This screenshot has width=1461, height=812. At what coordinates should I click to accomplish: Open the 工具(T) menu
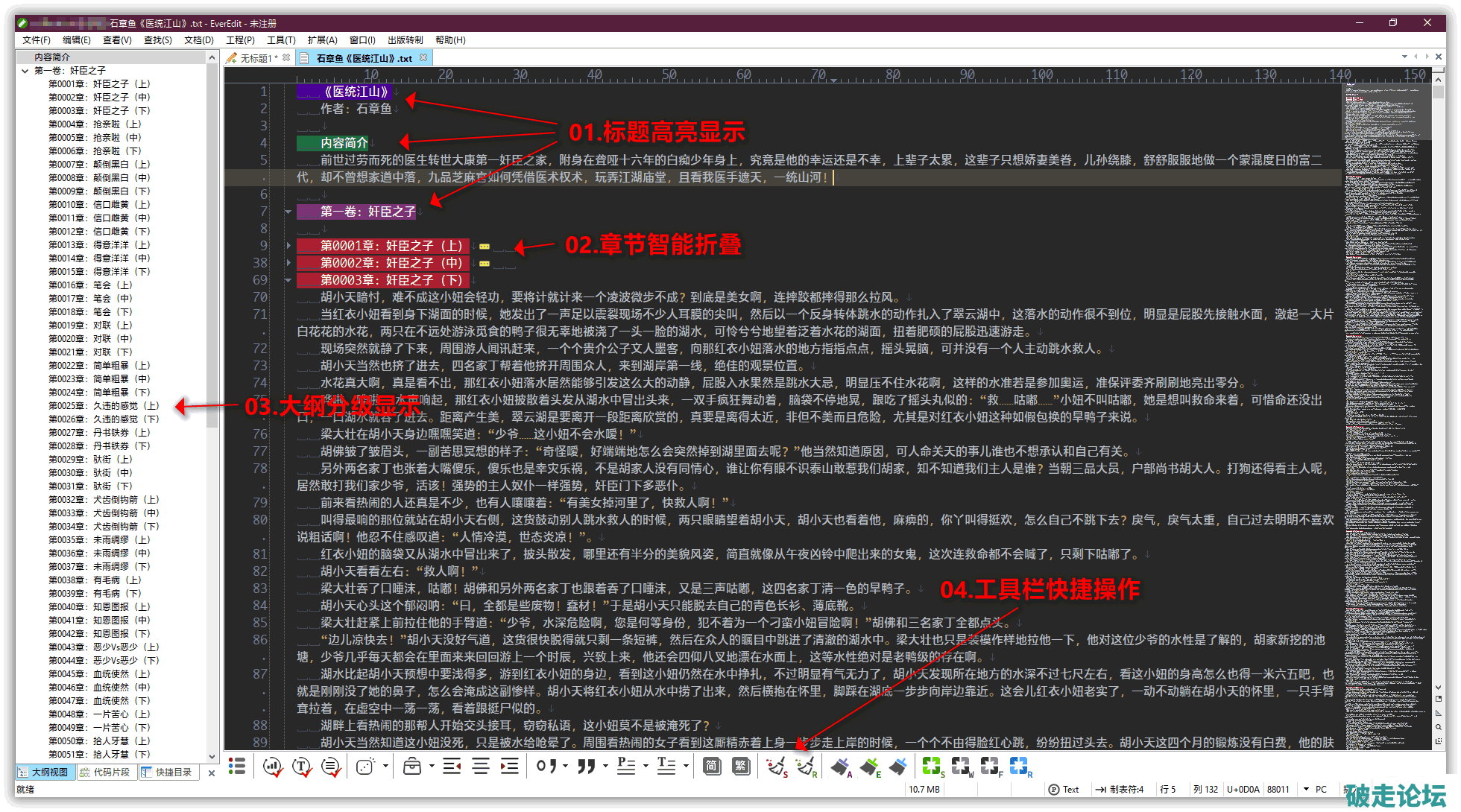(281, 40)
